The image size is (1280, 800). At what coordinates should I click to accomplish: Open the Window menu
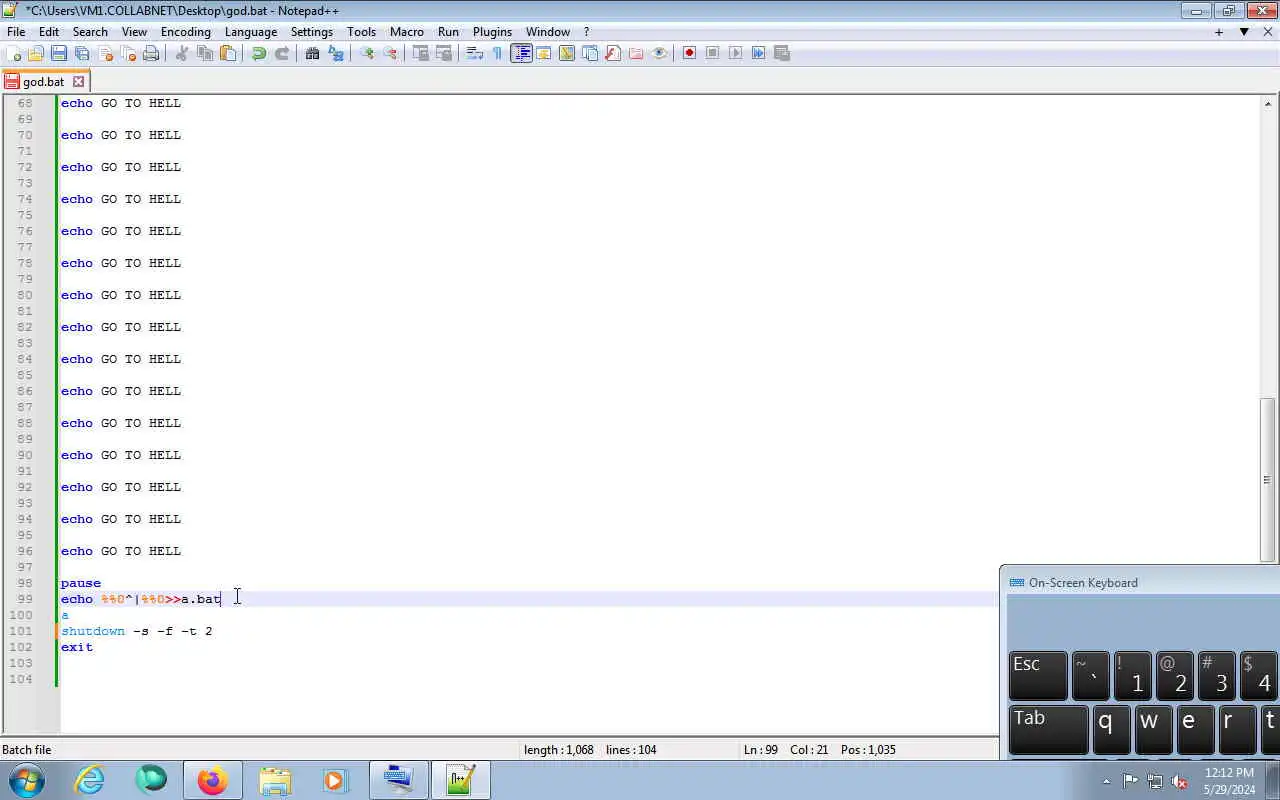coord(548,32)
